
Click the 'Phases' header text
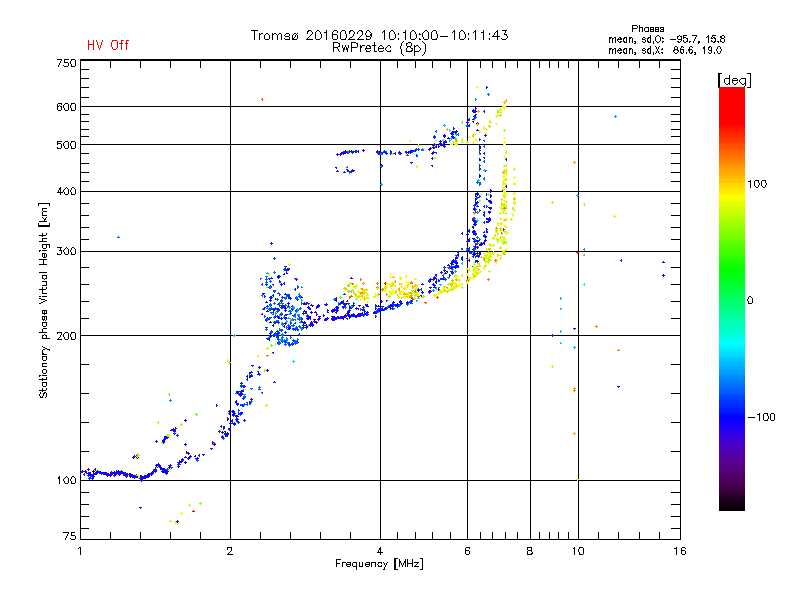pyautogui.click(x=647, y=29)
